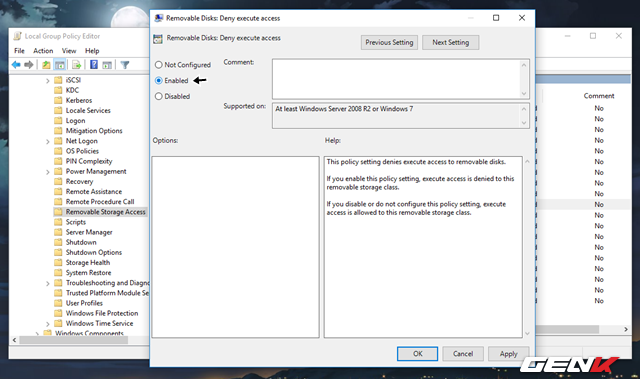Click the Scripts folder icon
Viewport: 640px width, 379px height.
pos(58,222)
